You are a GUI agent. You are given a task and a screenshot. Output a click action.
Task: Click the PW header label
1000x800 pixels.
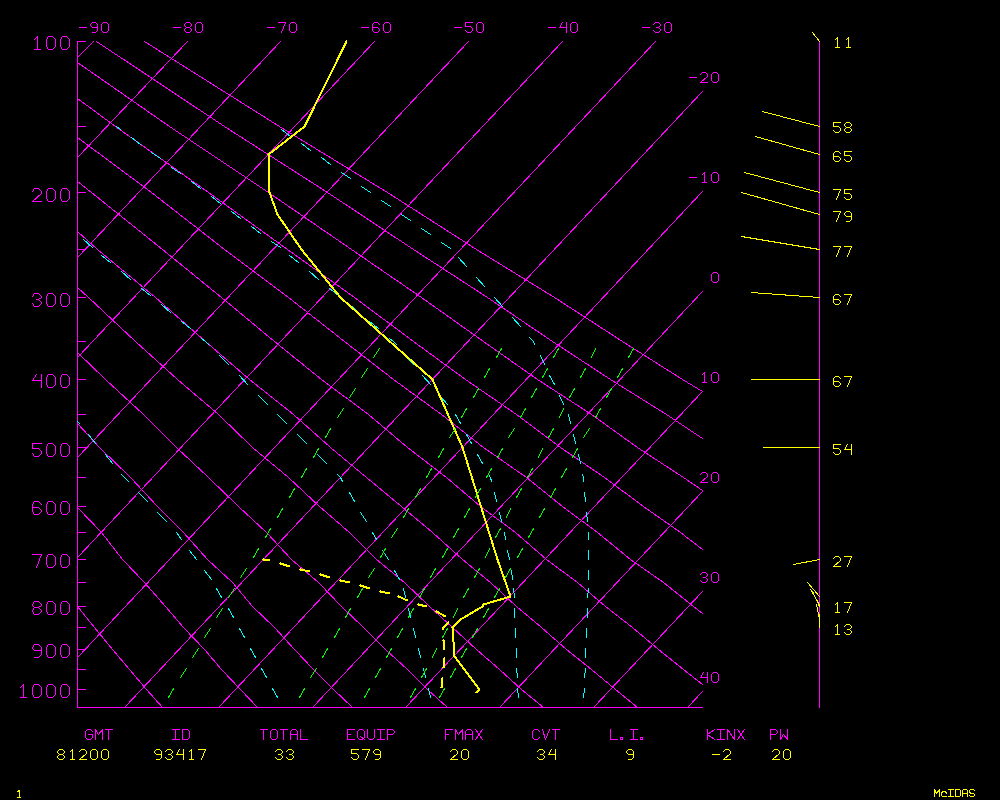pos(779,735)
